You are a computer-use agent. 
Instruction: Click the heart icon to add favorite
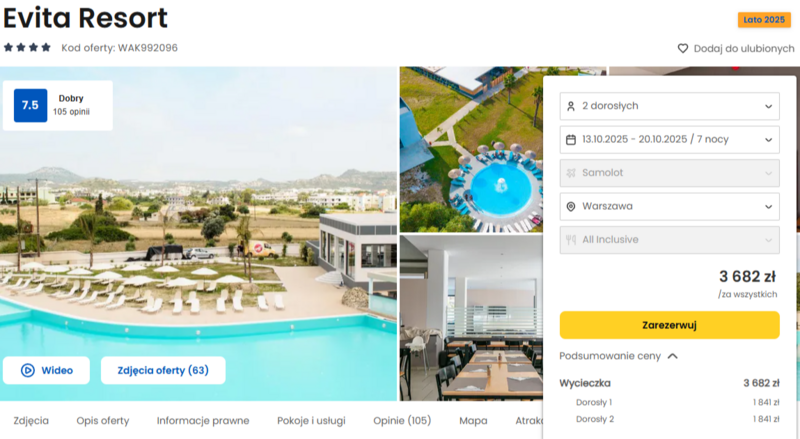(x=683, y=48)
